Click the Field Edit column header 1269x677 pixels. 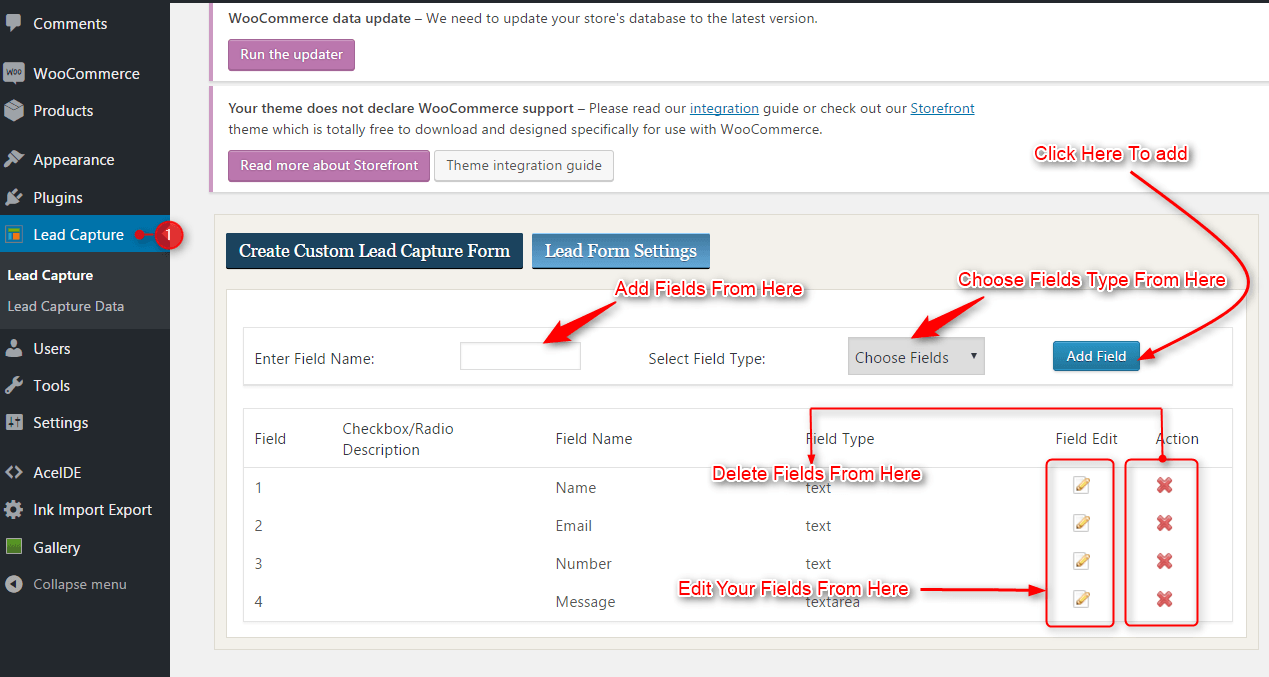tap(1087, 439)
